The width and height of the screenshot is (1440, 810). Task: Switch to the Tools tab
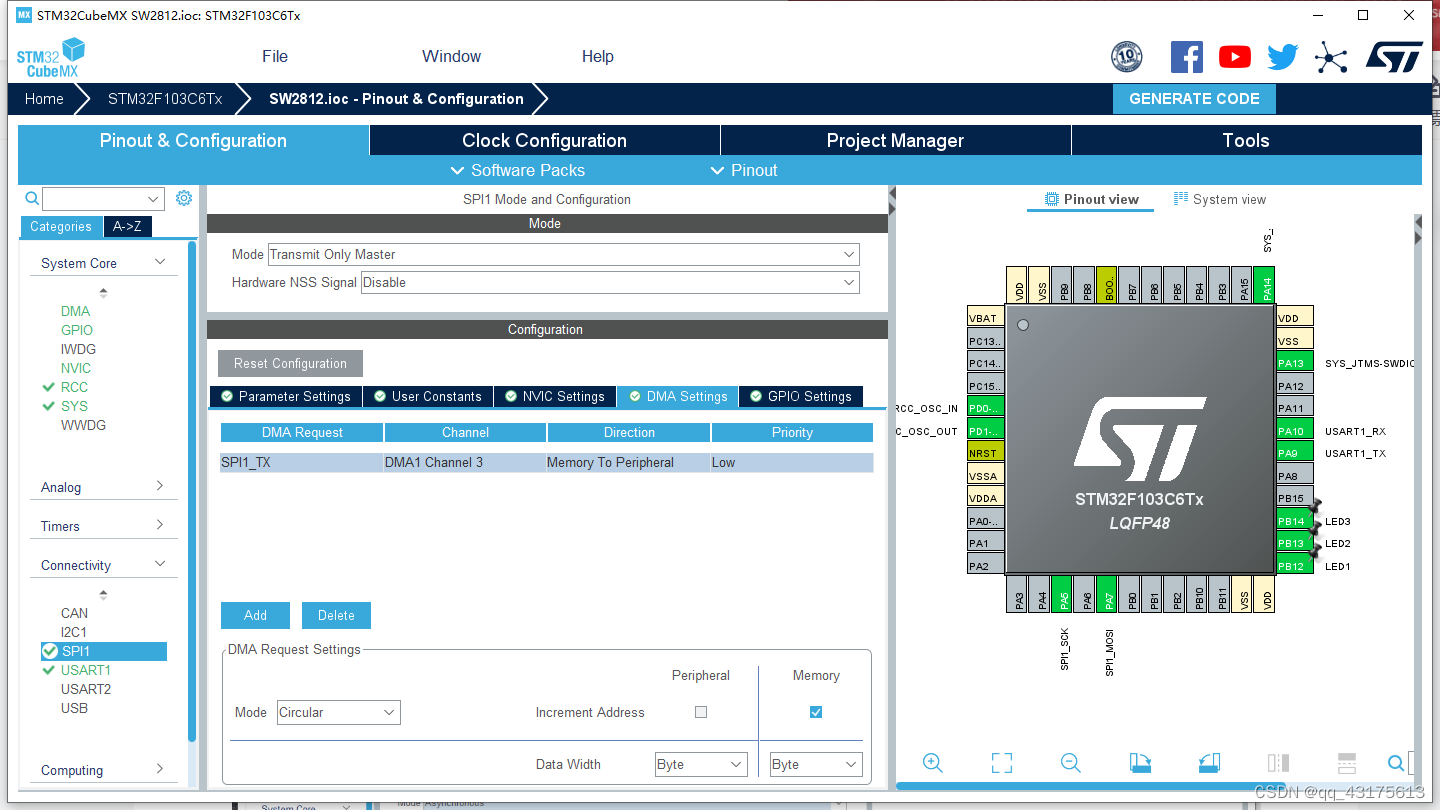coord(1246,140)
